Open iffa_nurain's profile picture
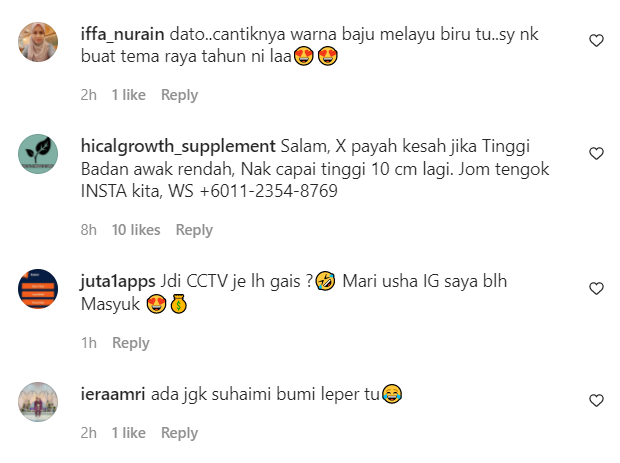 [38, 42]
